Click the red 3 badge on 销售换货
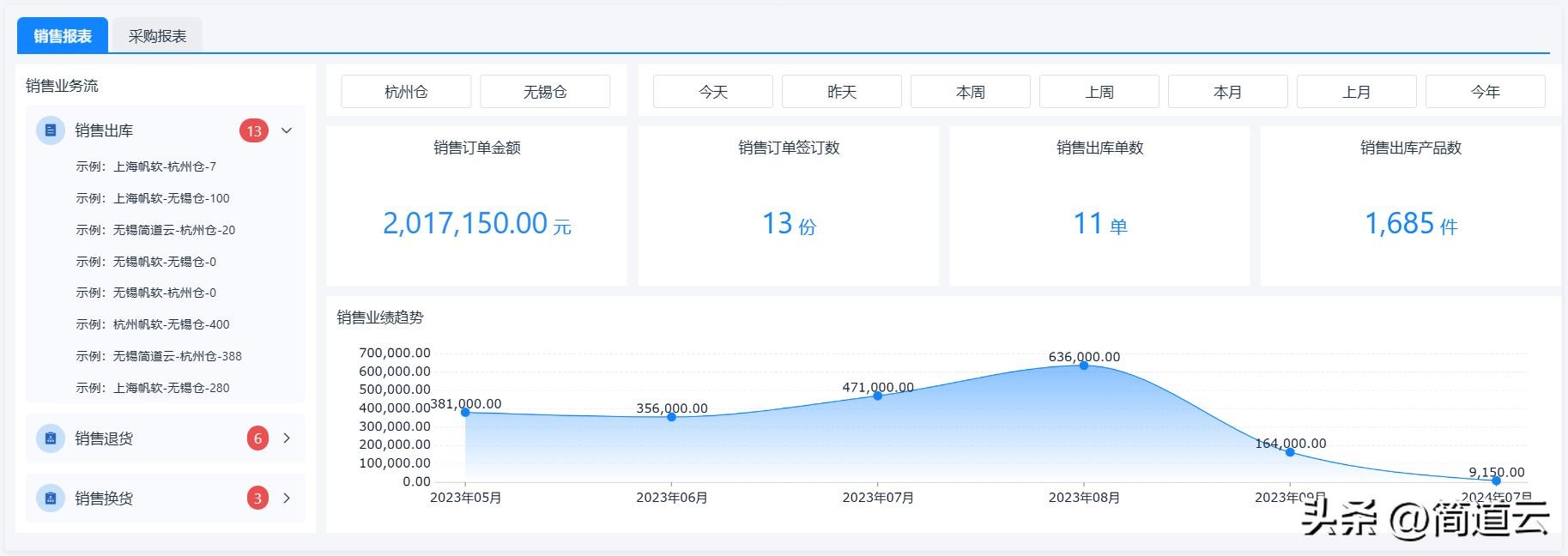Screen dimensions: 1568x556 [x=257, y=499]
